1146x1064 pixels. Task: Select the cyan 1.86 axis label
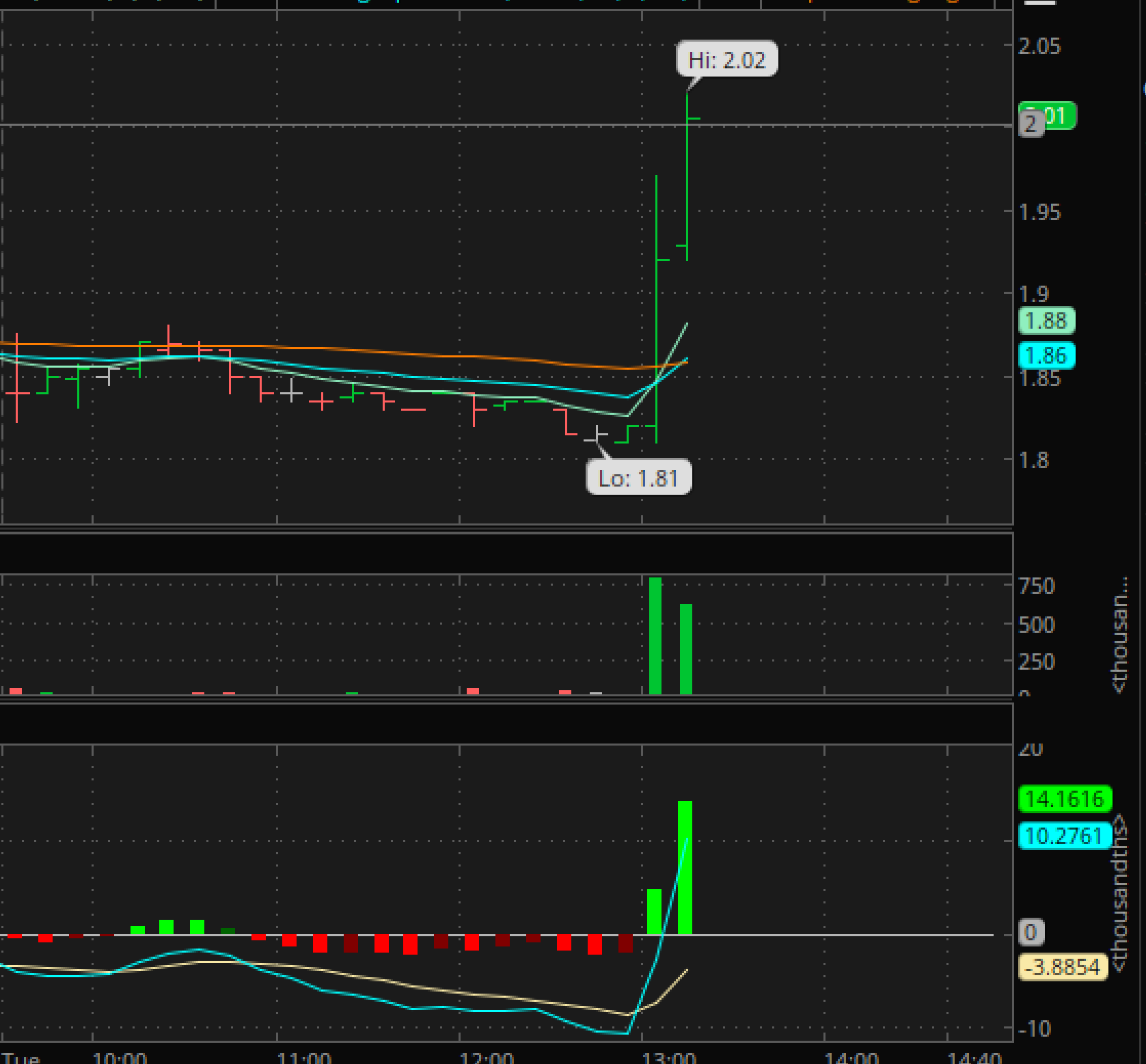click(x=1046, y=355)
